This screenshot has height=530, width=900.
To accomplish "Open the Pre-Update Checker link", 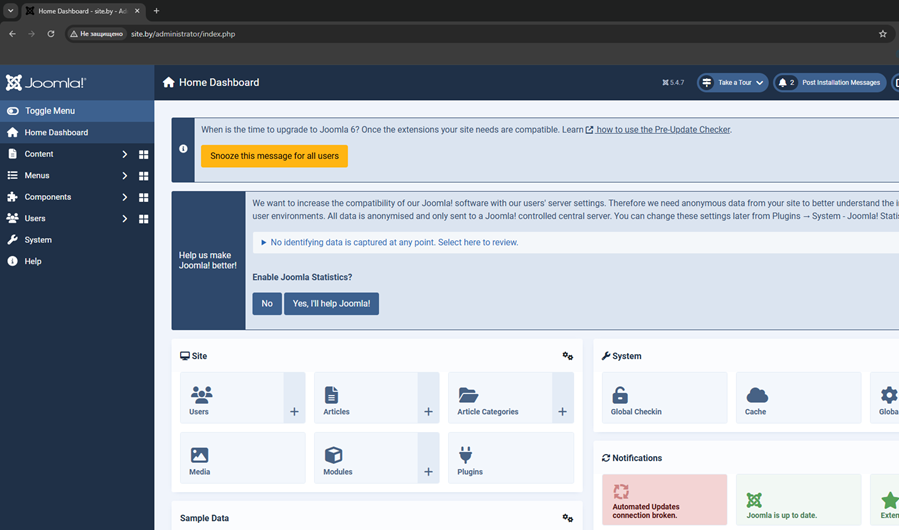I will (658, 130).
